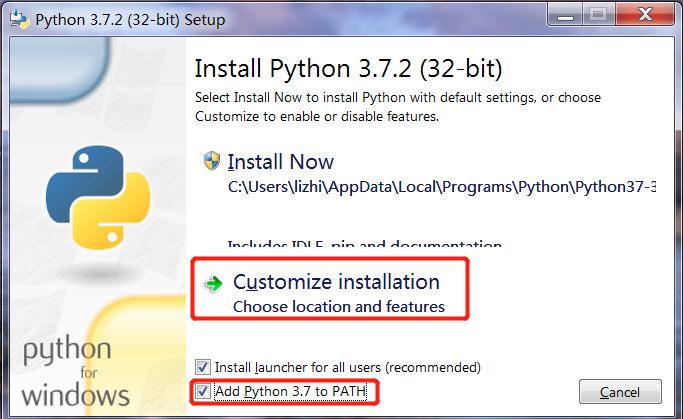The image size is (683, 419).
Task: Toggle Add Python 3.7 to PATH checkbox
Action: tap(203, 391)
